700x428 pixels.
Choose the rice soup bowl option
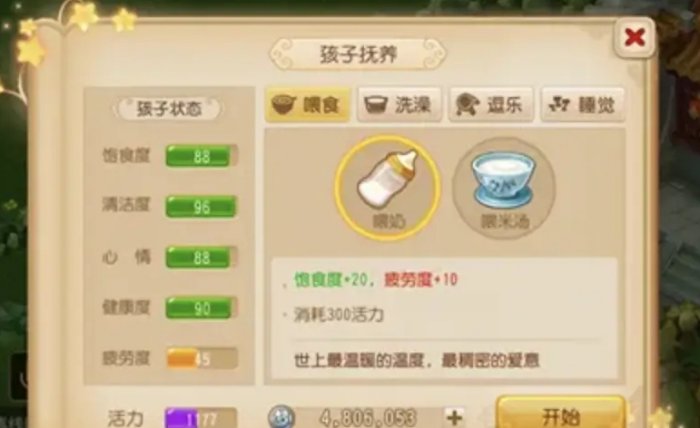point(504,188)
